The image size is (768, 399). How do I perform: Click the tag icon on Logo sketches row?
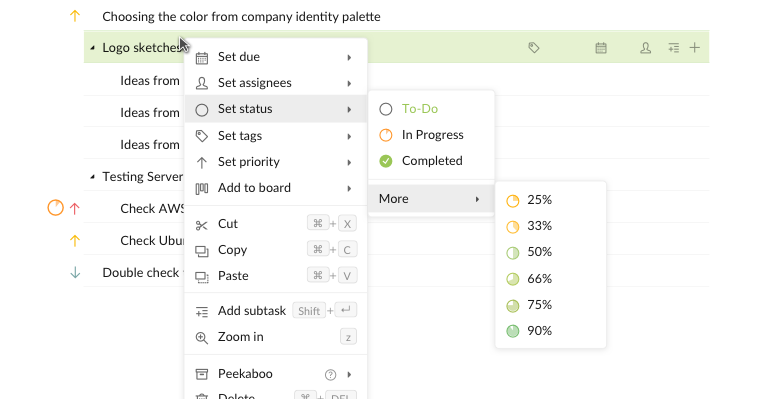click(533, 47)
